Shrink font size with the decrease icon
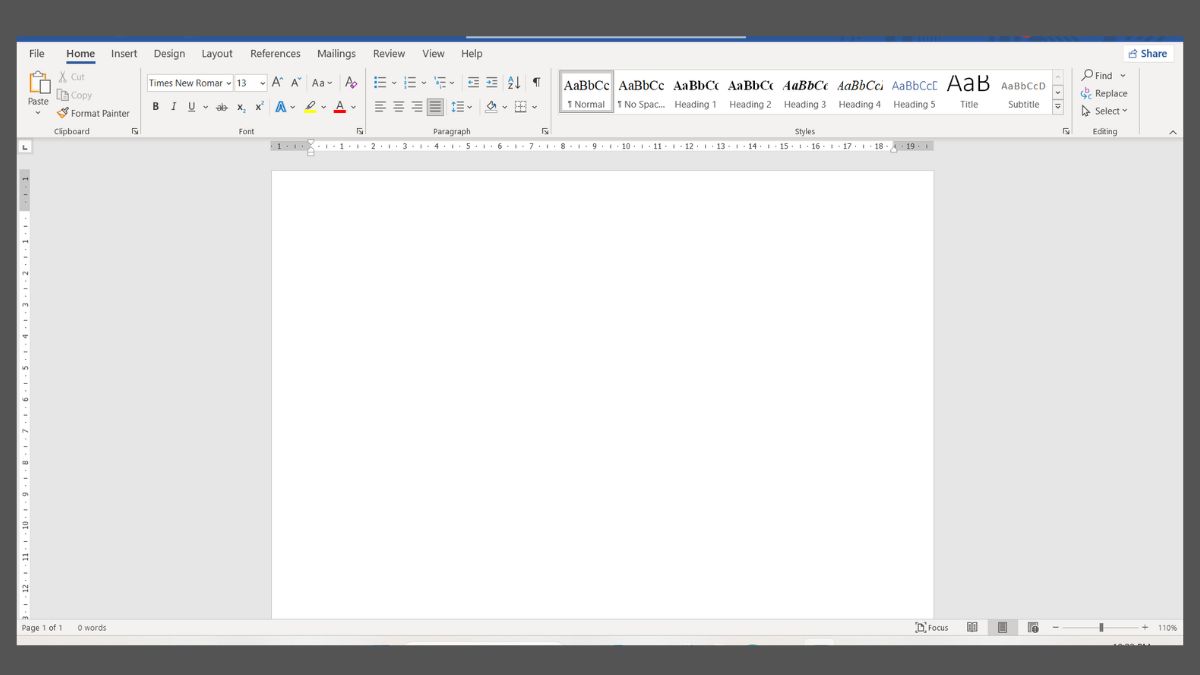1200x675 pixels. 296,83
